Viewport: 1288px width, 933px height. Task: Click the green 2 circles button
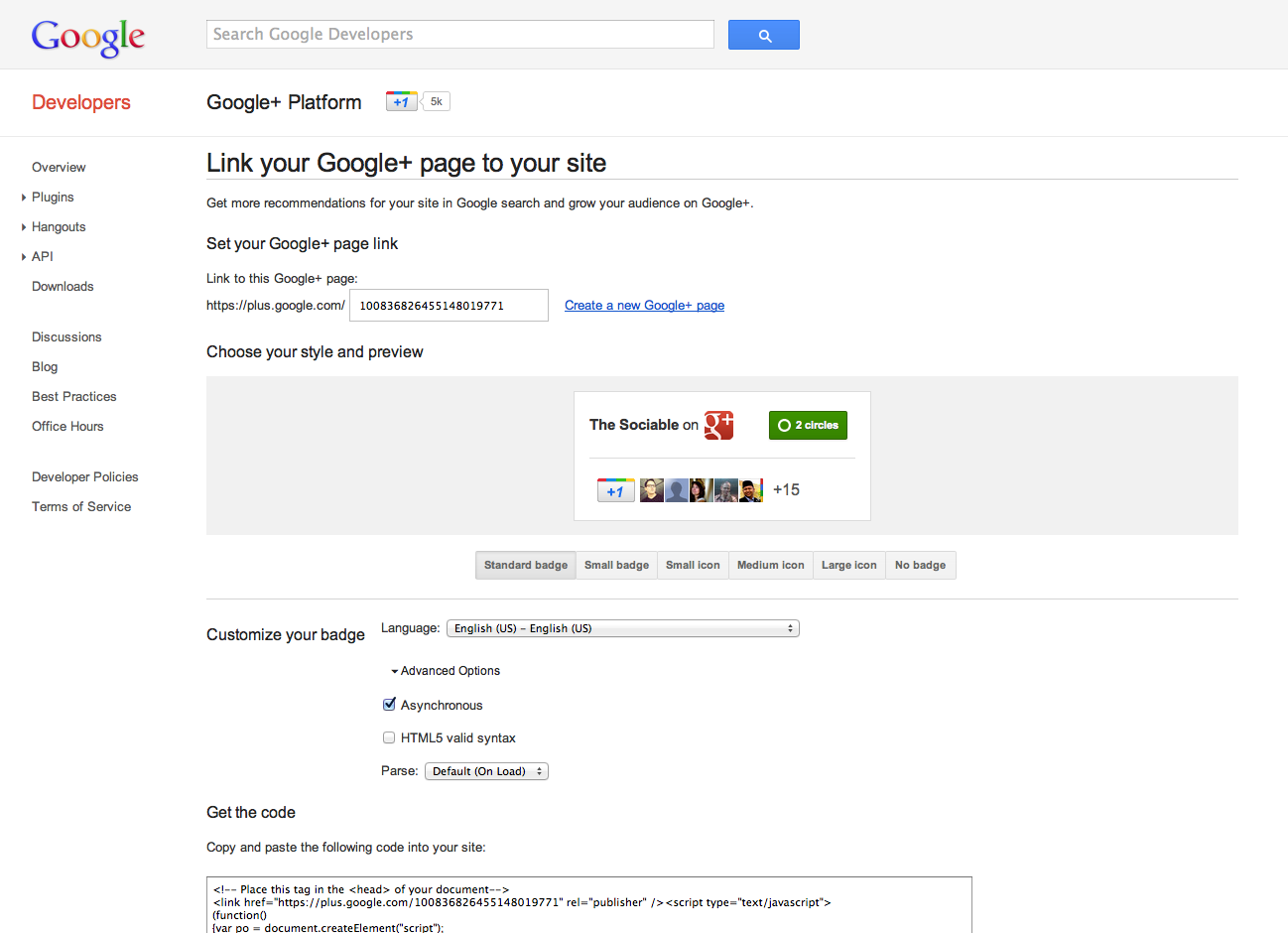[808, 425]
